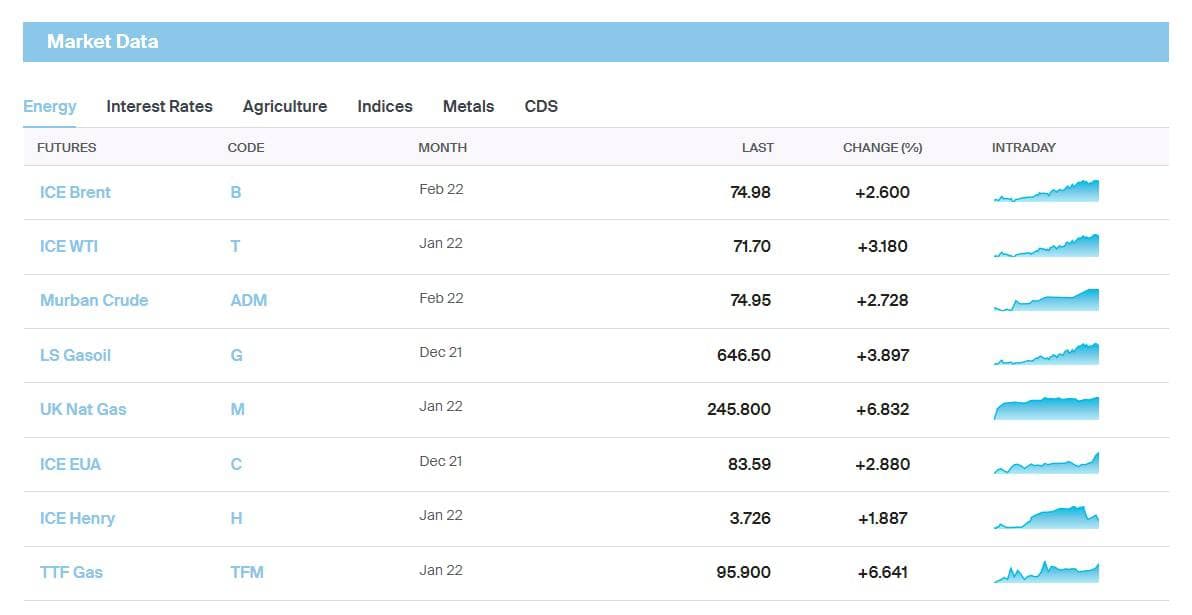This screenshot has width=1192, height=615.
Task: Click the UK Nat Gas intraday chart
Action: 1046,409
